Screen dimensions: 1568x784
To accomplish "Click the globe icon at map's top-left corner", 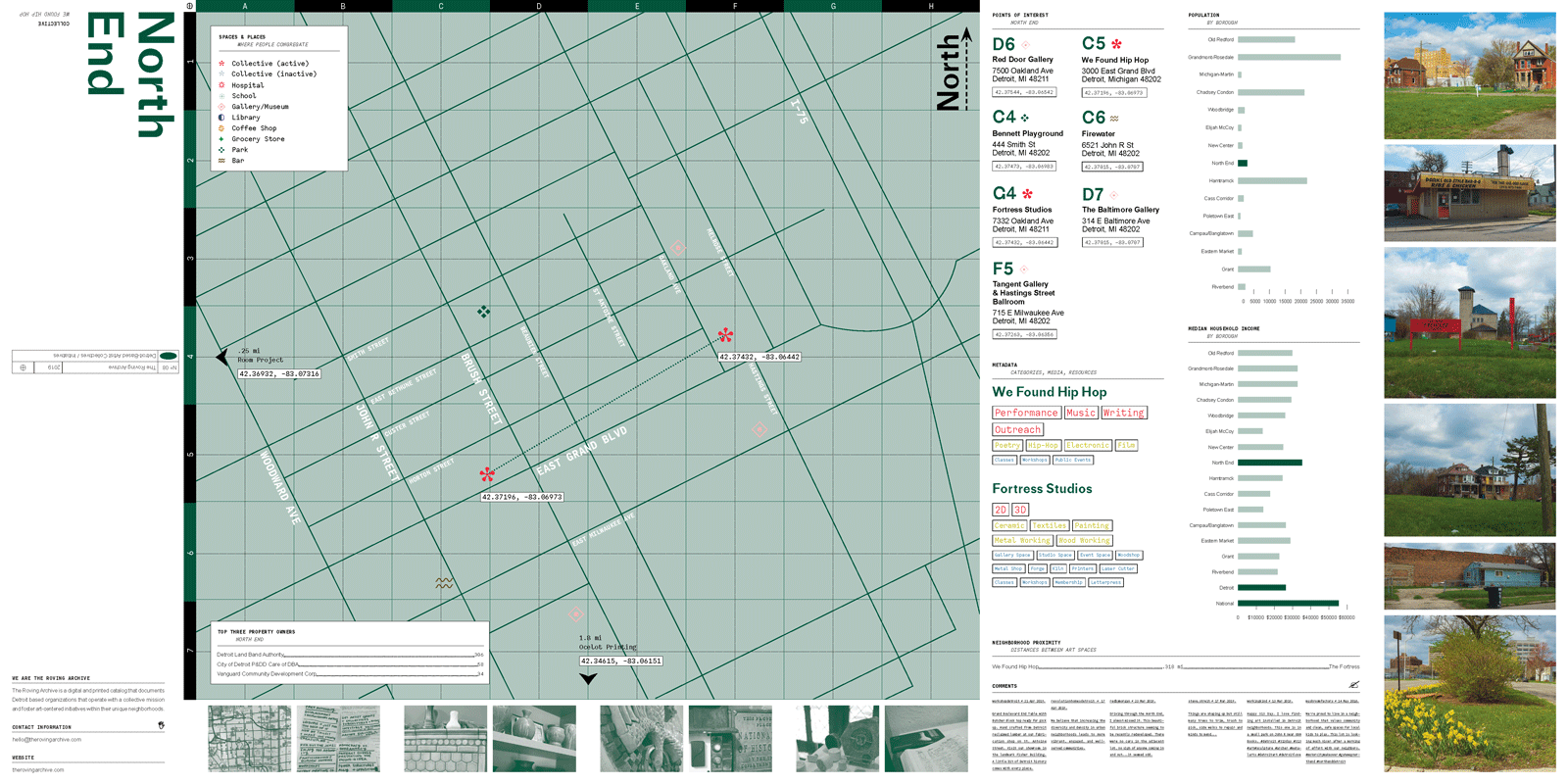I will [189, 6].
